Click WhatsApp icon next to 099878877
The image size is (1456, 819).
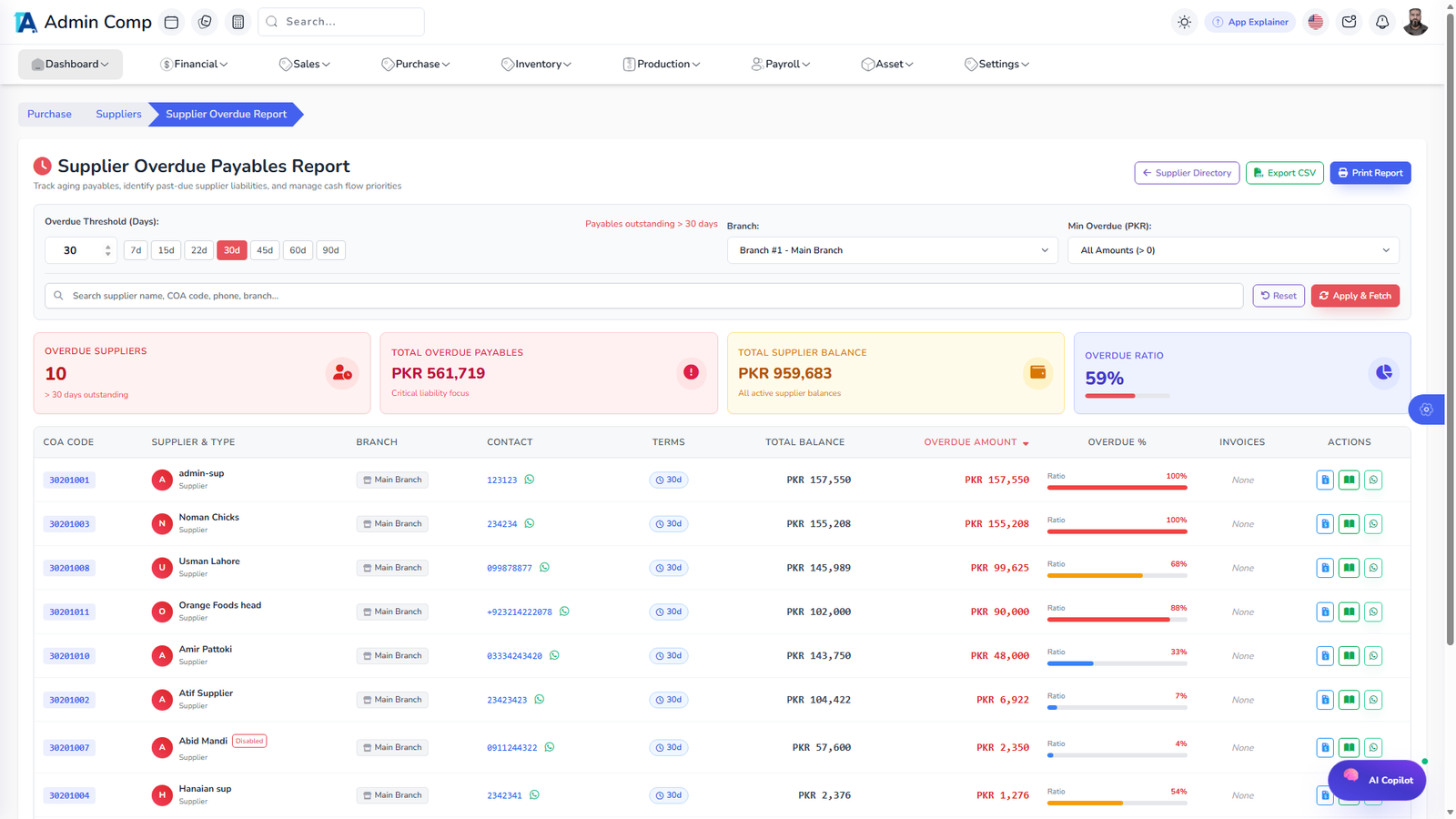pyautogui.click(x=544, y=568)
